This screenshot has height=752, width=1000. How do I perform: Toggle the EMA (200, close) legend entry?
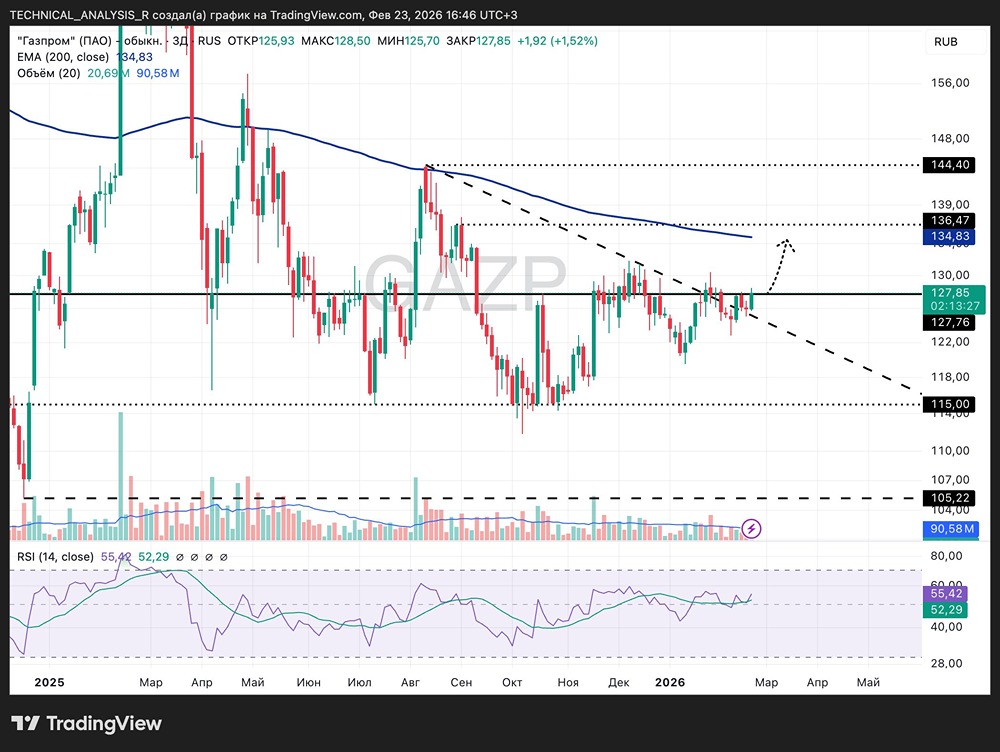click(x=62, y=57)
